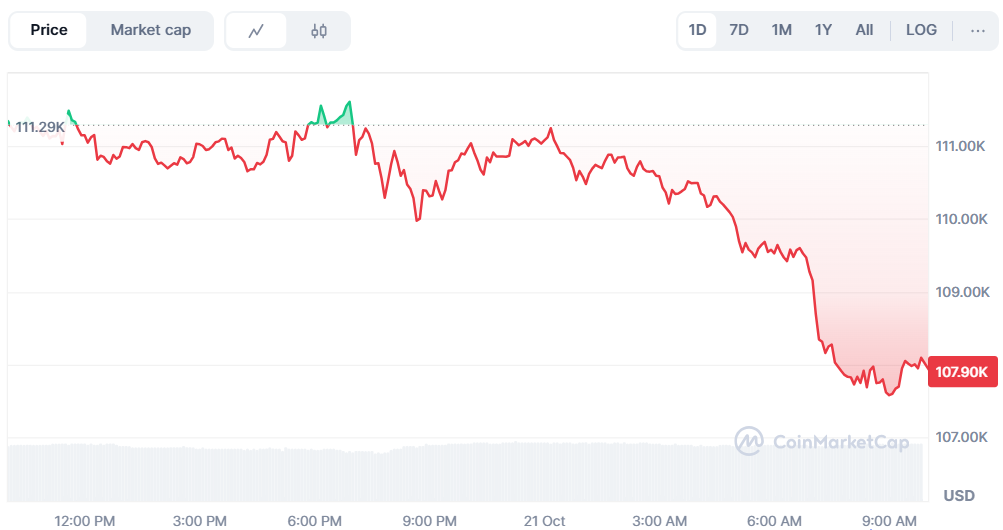Viewport: 1003px width, 530px height.
Task: Click the 111.29K opening price label
Action: pos(40,127)
